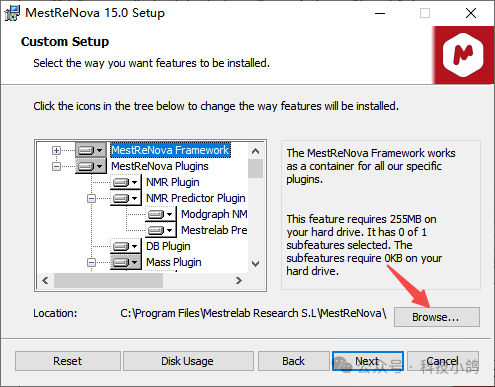The image size is (495, 387).
Task: Open install-option icon for NMR Predictor Plugin
Action: [x=125, y=198]
